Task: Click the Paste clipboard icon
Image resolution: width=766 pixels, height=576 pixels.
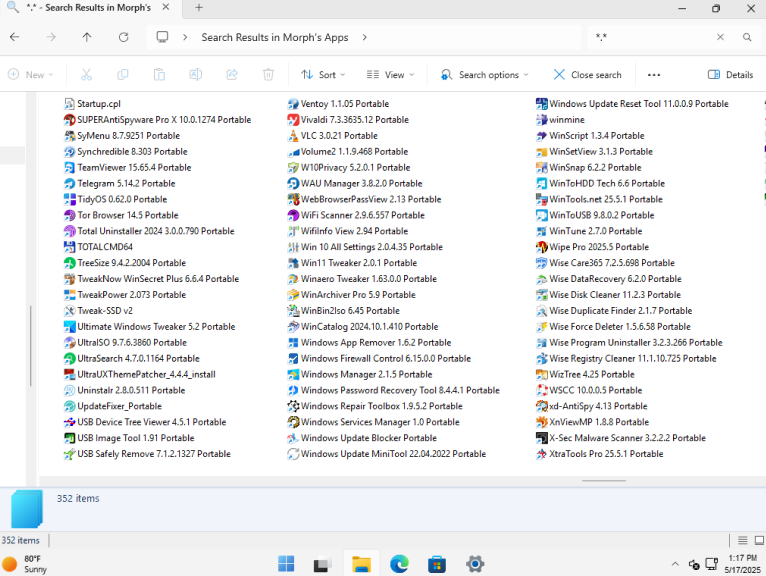Action: pos(159,75)
